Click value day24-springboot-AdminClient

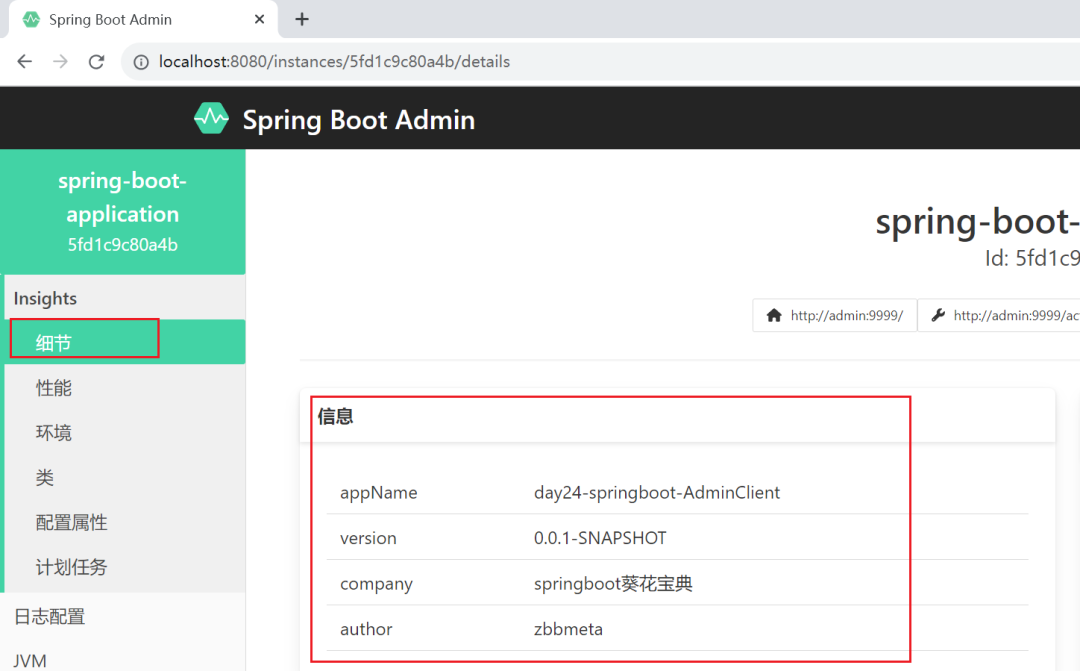[657, 493]
